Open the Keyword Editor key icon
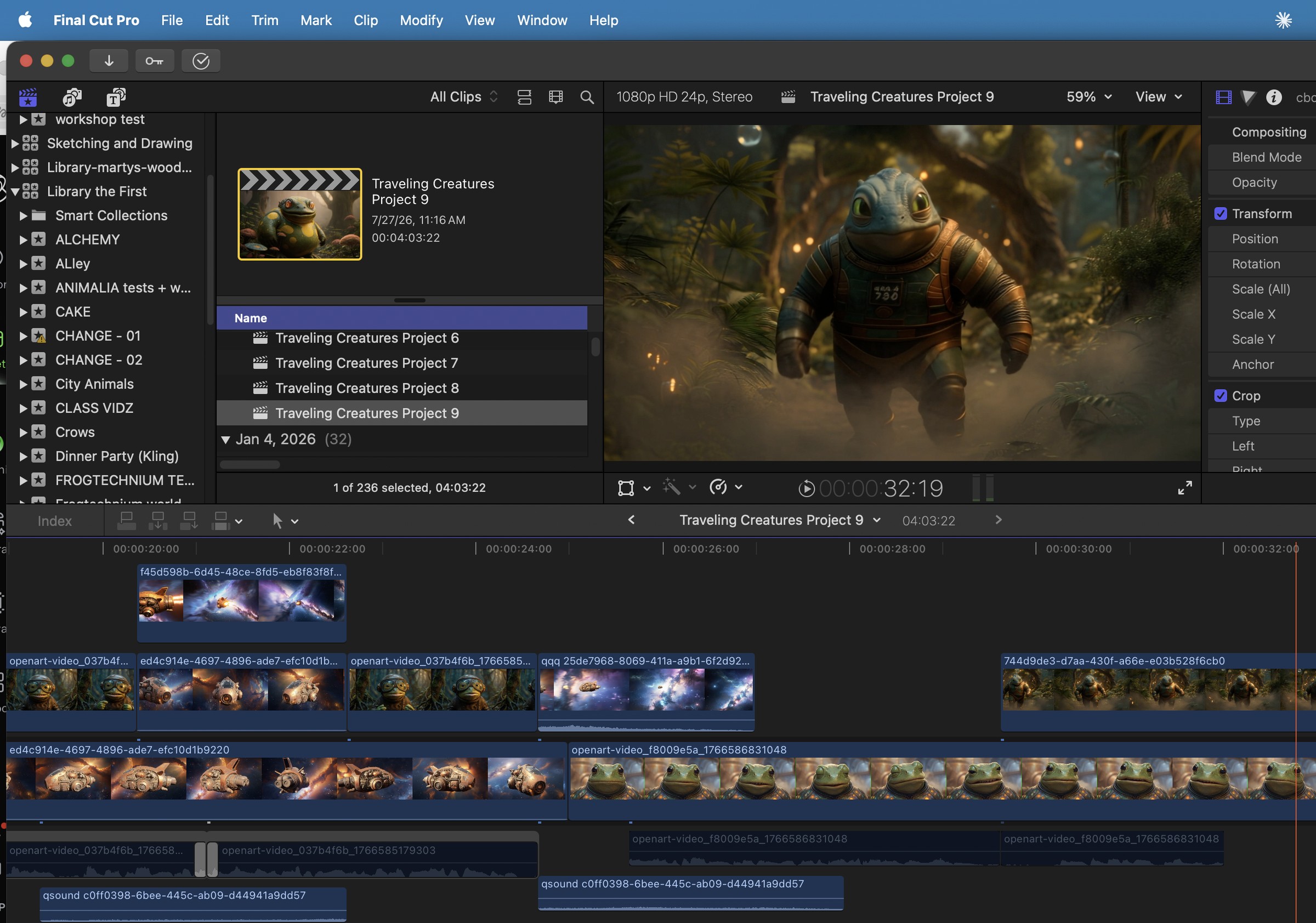The image size is (1316, 923). (154, 61)
